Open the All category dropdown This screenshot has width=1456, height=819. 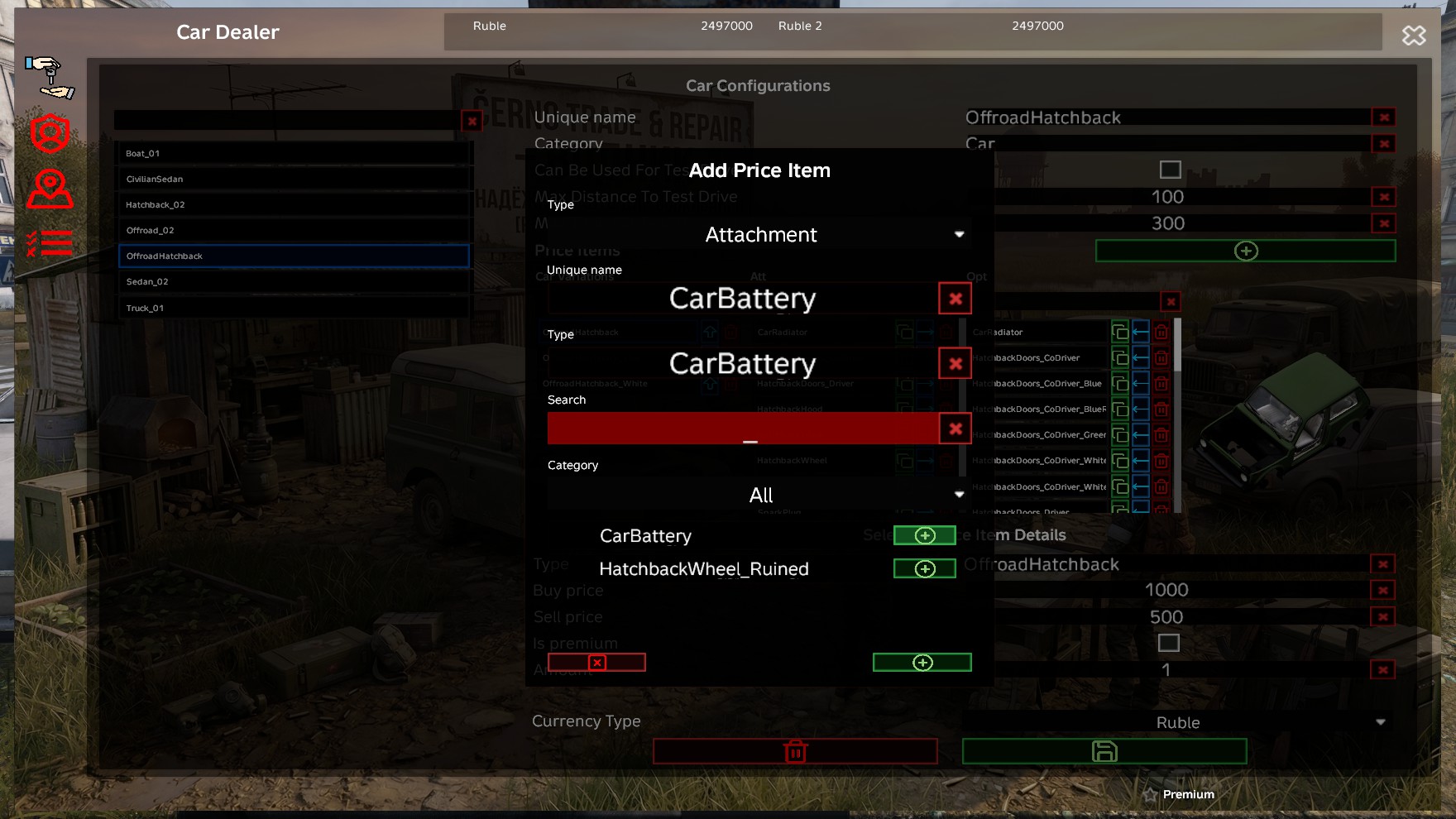click(759, 496)
